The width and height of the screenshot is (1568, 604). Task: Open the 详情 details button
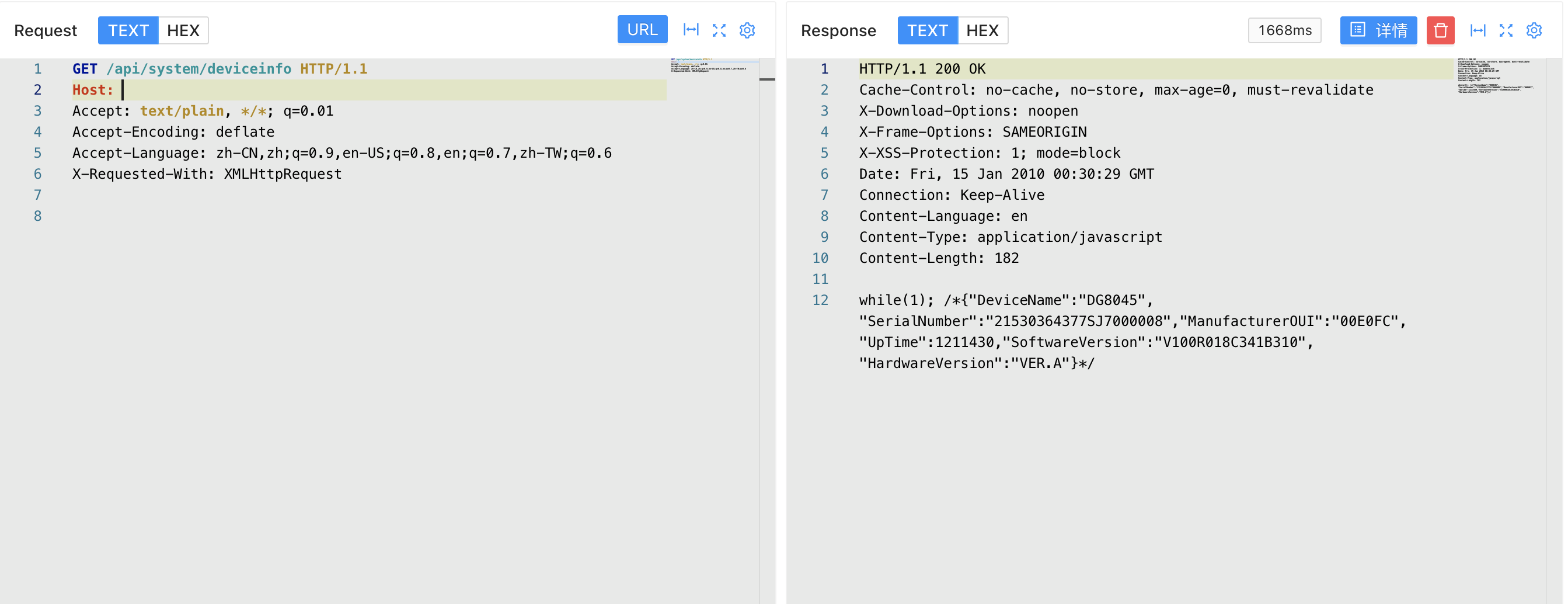pos(1378,30)
